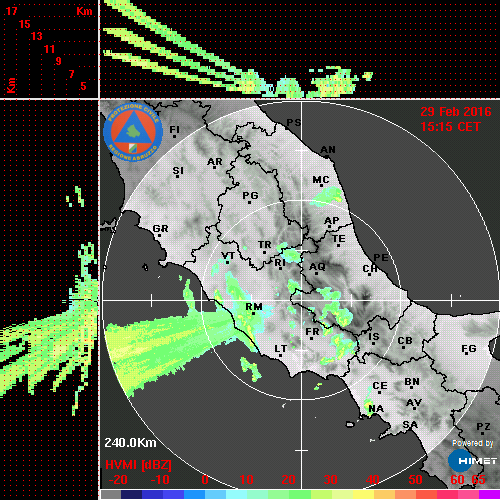This screenshot has height=500, width=500.
Task: Click the '11' km height label
Action: 49,49
